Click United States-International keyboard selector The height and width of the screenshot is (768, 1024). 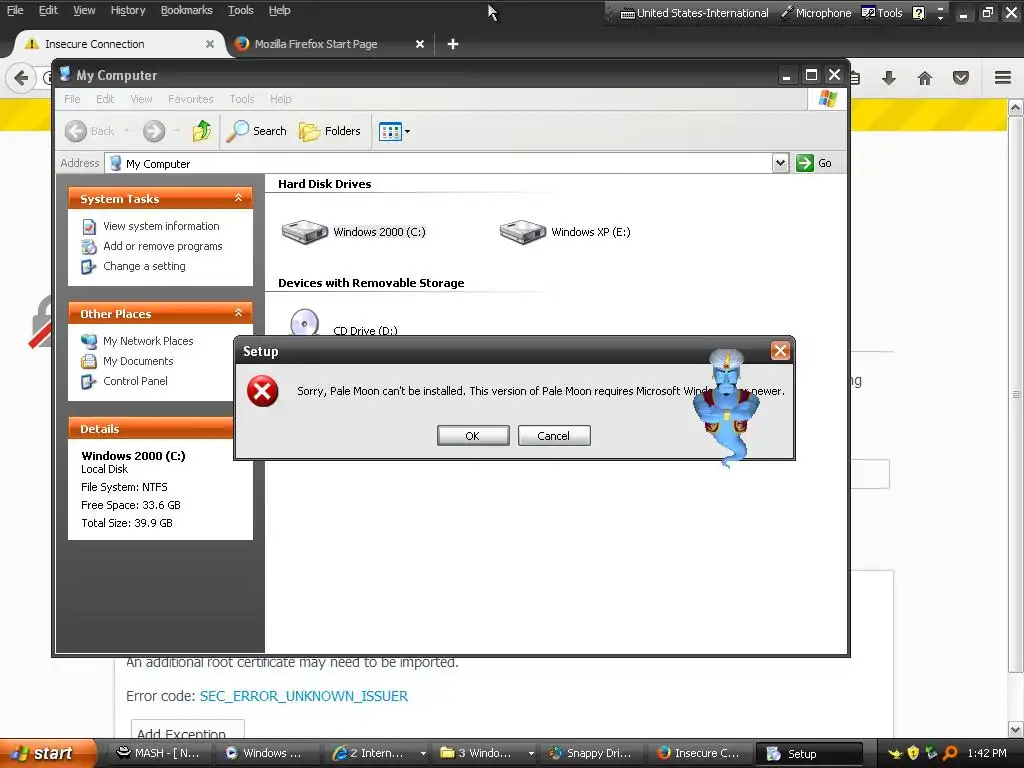(694, 13)
